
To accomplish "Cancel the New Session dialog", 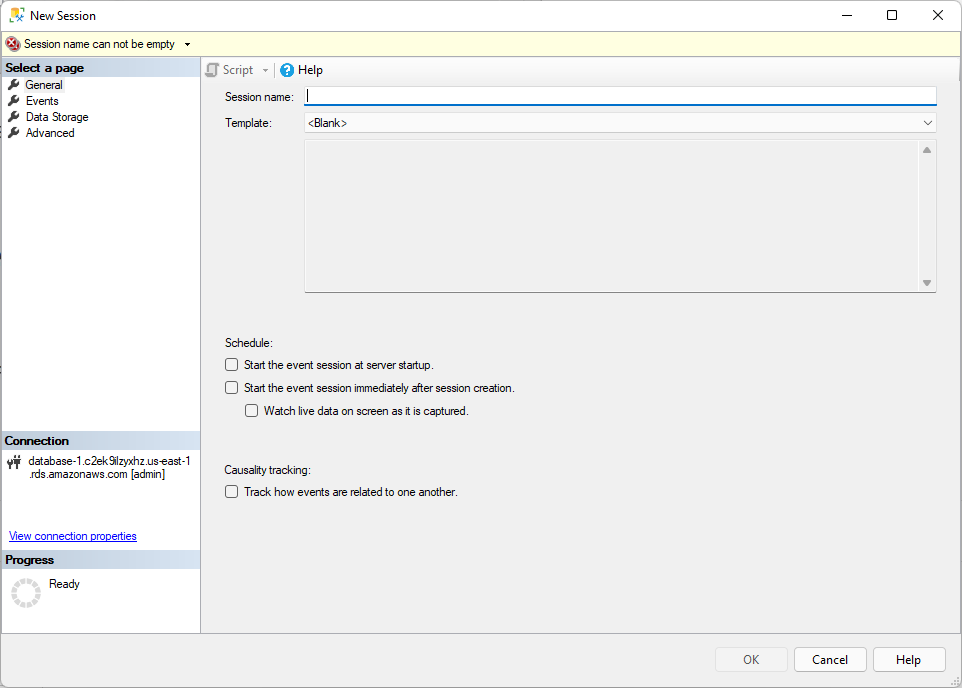I will coord(830,660).
